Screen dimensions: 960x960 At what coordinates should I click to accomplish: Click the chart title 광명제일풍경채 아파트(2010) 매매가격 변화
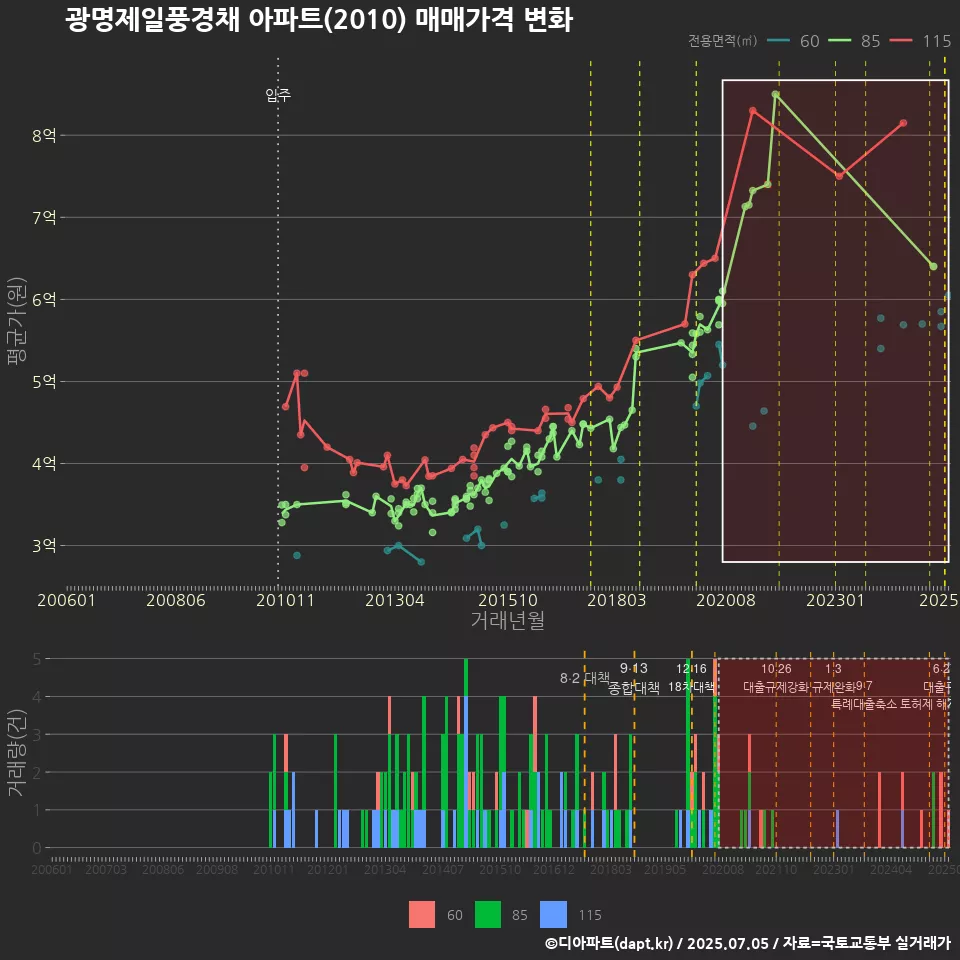click(x=319, y=20)
